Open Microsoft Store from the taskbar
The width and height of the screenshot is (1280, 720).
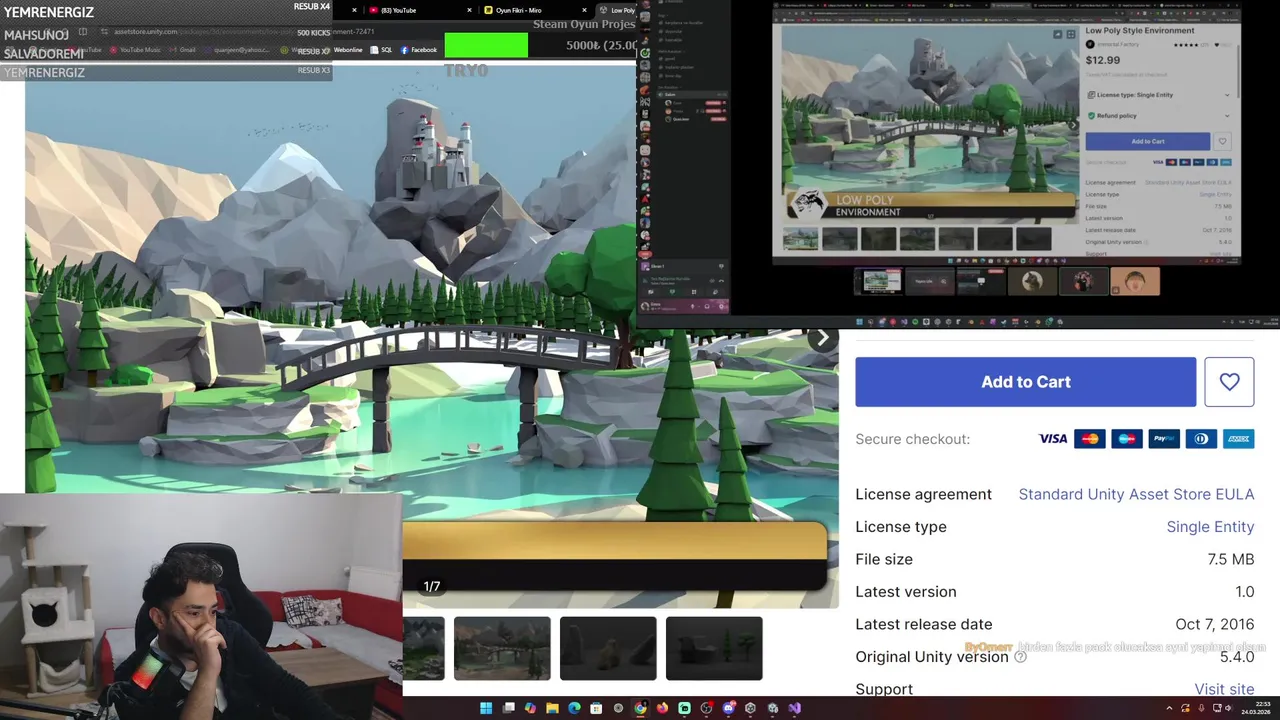click(x=596, y=708)
